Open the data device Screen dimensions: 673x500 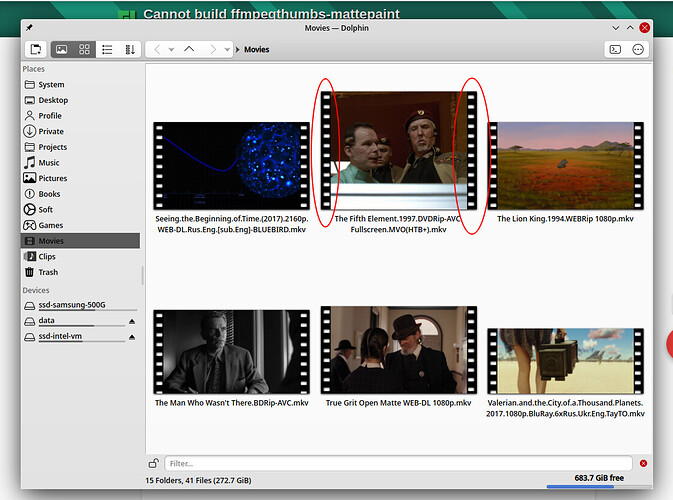(73, 321)
